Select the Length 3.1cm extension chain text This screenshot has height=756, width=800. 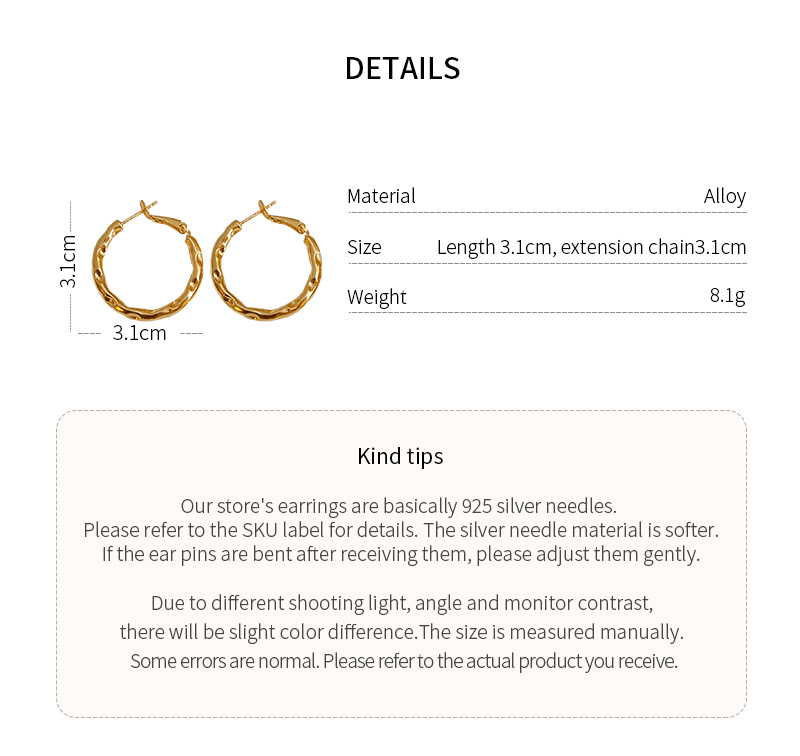click(591, 247)
